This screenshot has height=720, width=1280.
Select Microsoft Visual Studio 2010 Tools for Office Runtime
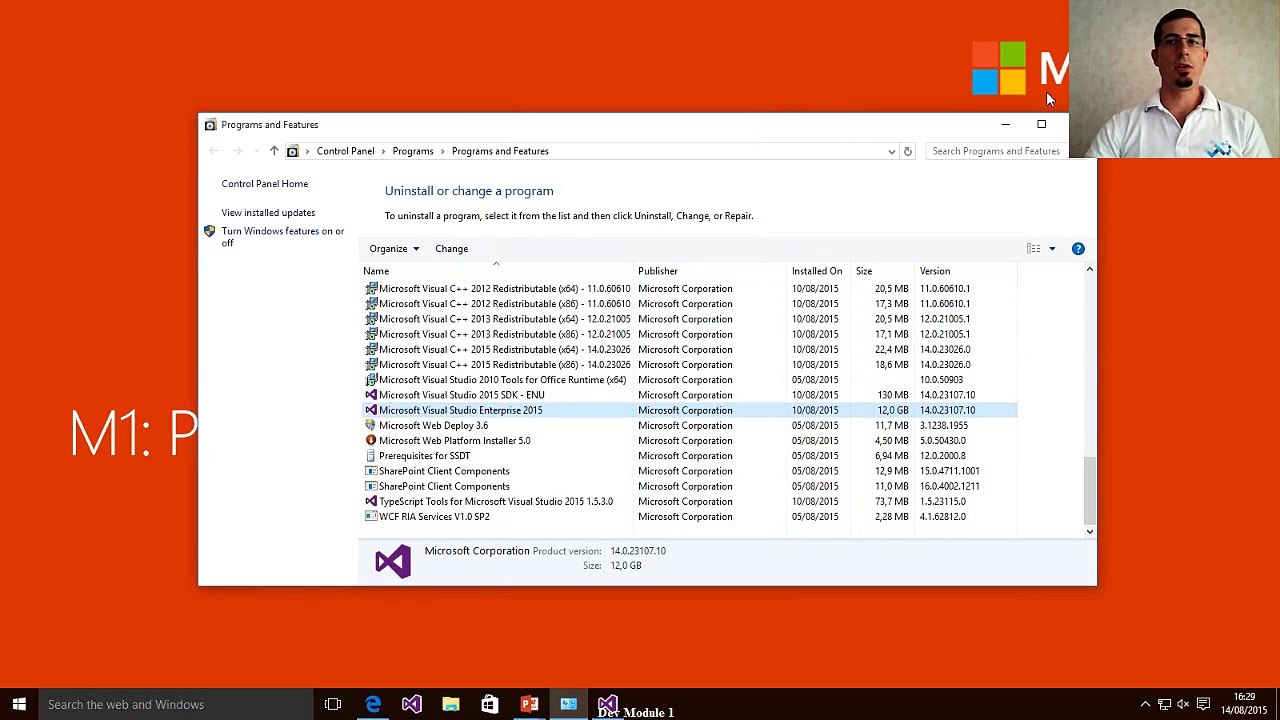point(689,380)
